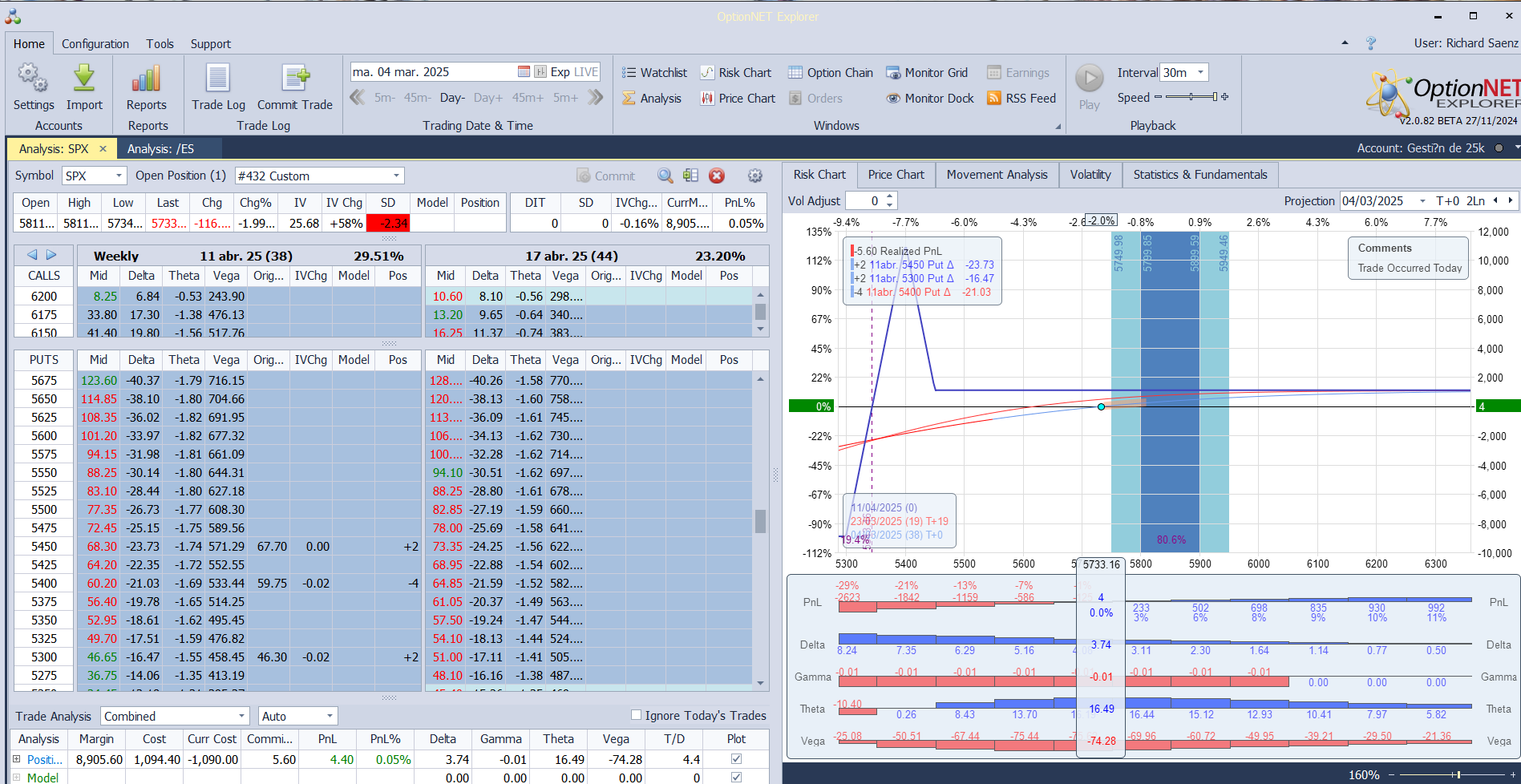This screenshot has height=784, width=1521.
Task: Click the red delete position icon
Action: pos(717,176)
